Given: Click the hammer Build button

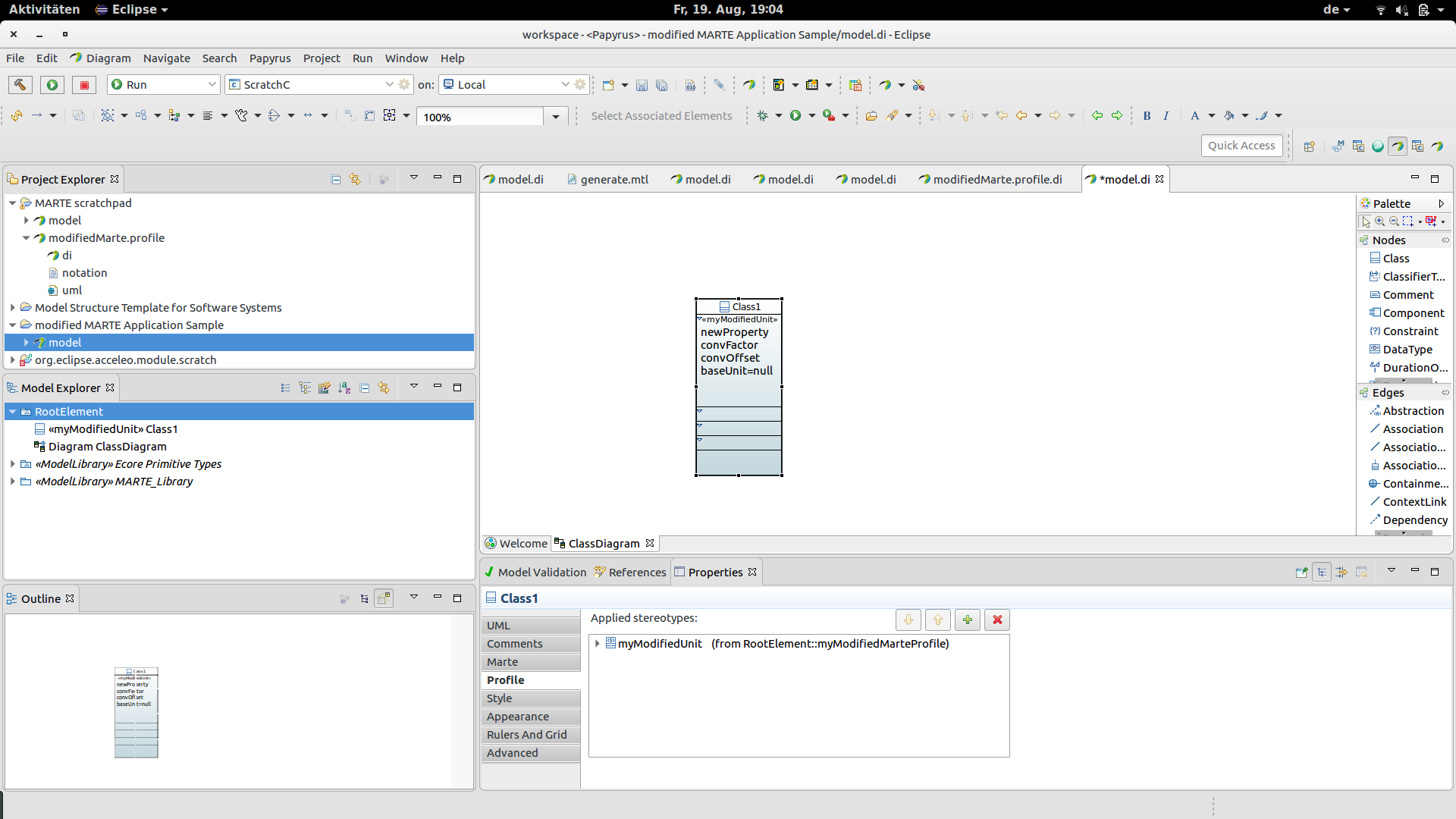Looking at the screenshot, I should coord(20,85).
